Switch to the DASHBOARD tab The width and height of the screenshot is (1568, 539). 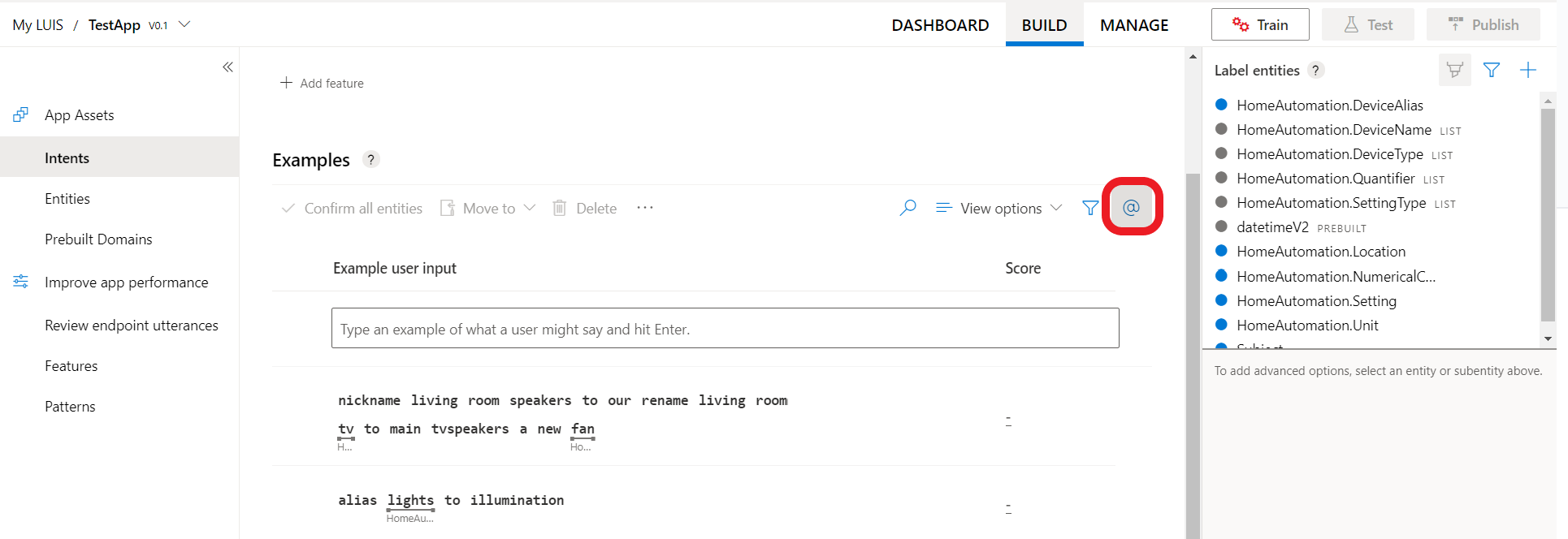[940, 25]
